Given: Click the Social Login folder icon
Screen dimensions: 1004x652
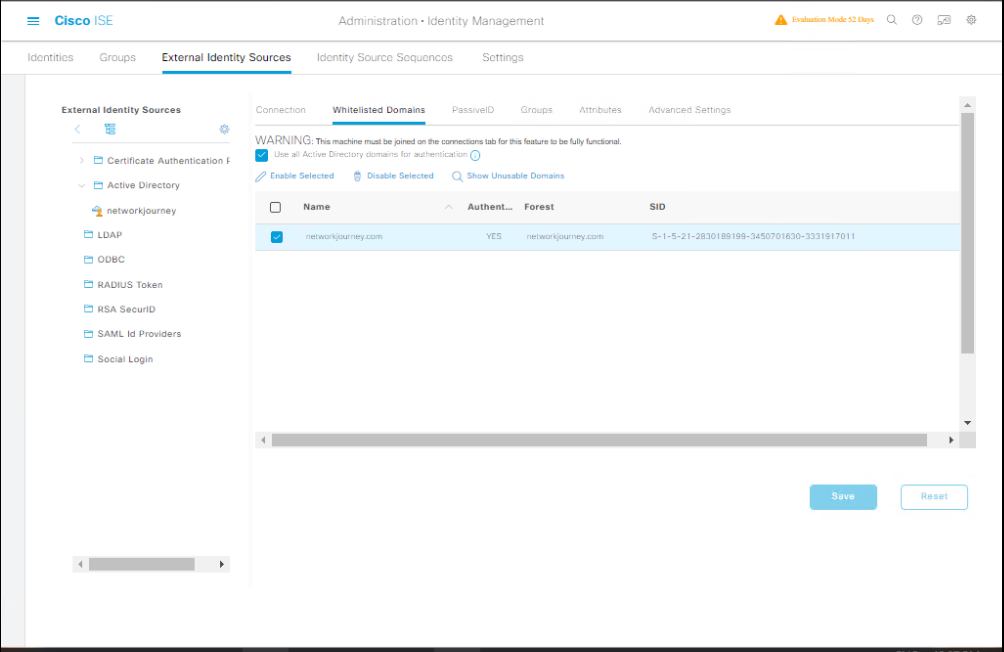Looking at the screenshot, I should (x=88, y=359).
